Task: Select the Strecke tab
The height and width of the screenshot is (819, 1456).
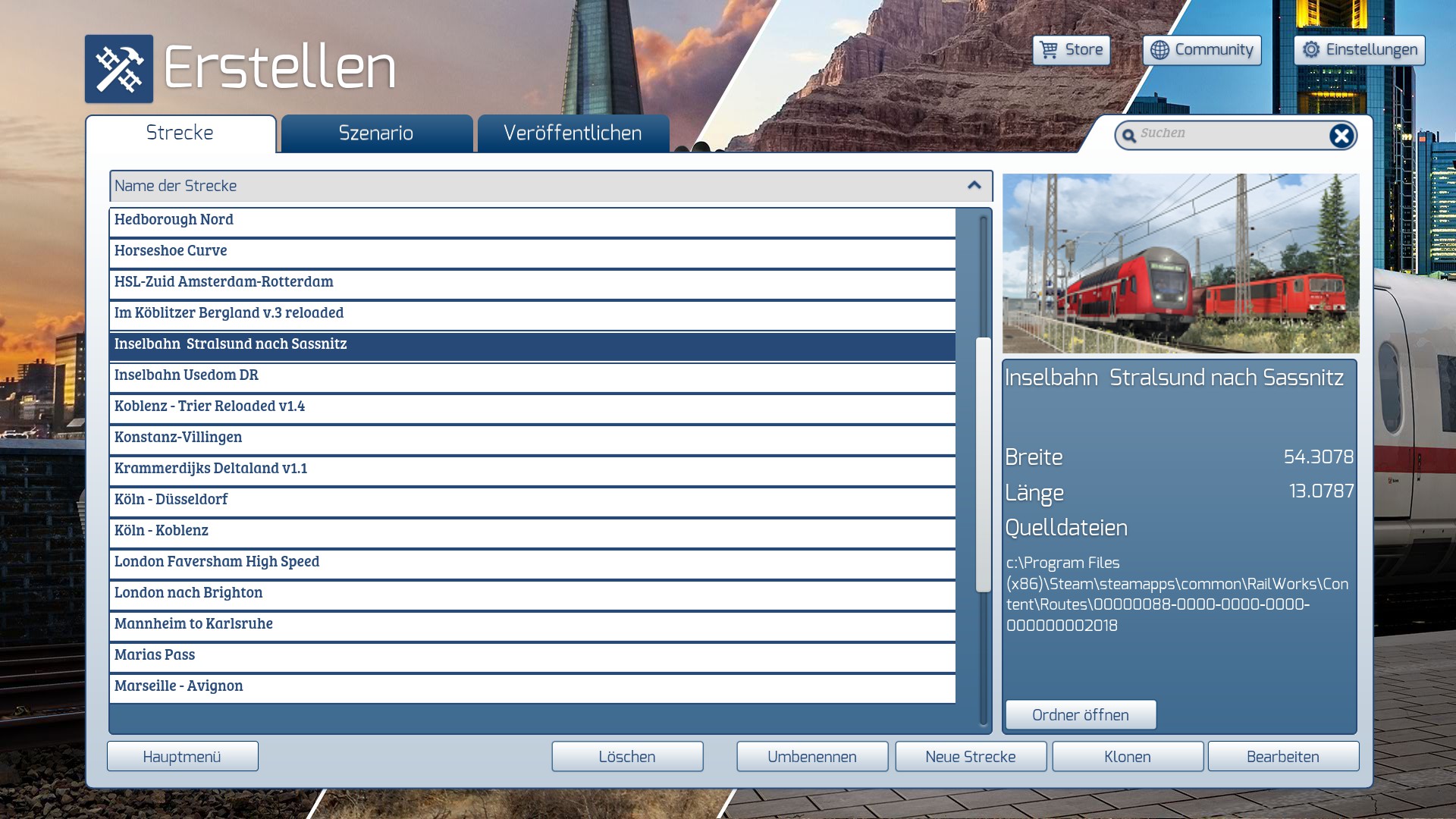Action: [180, 133]
